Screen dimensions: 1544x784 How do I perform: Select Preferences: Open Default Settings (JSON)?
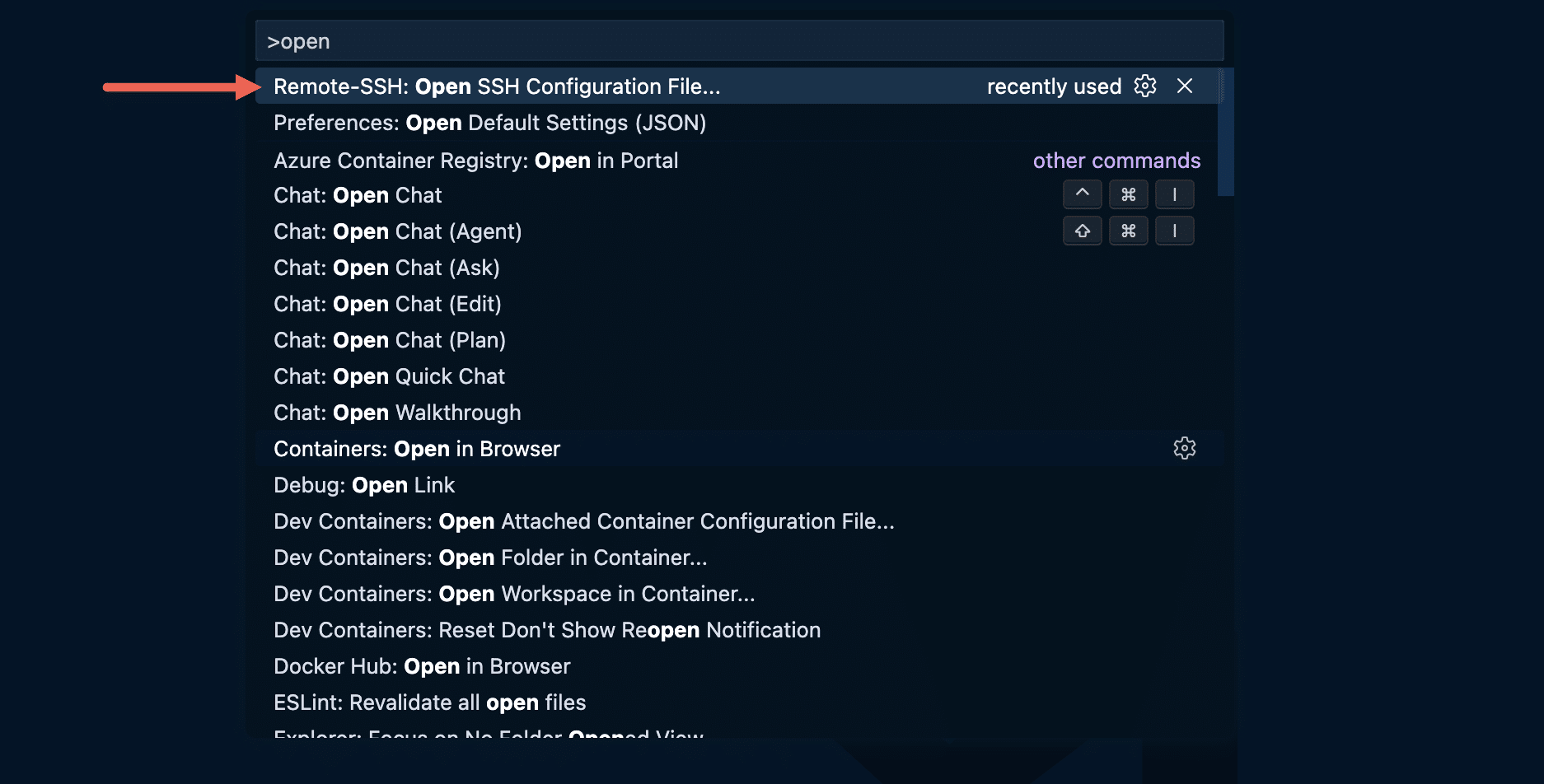tap(490, 123)
